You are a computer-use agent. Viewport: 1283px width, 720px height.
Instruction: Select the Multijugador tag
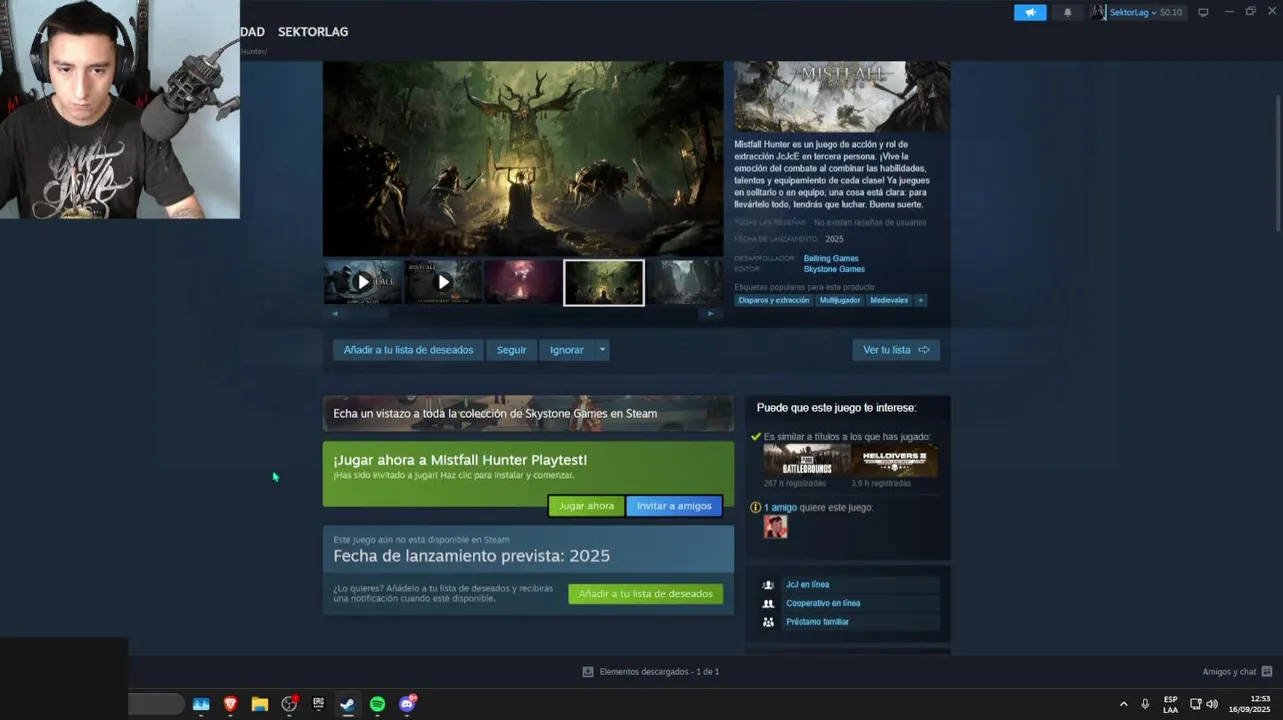840,300
